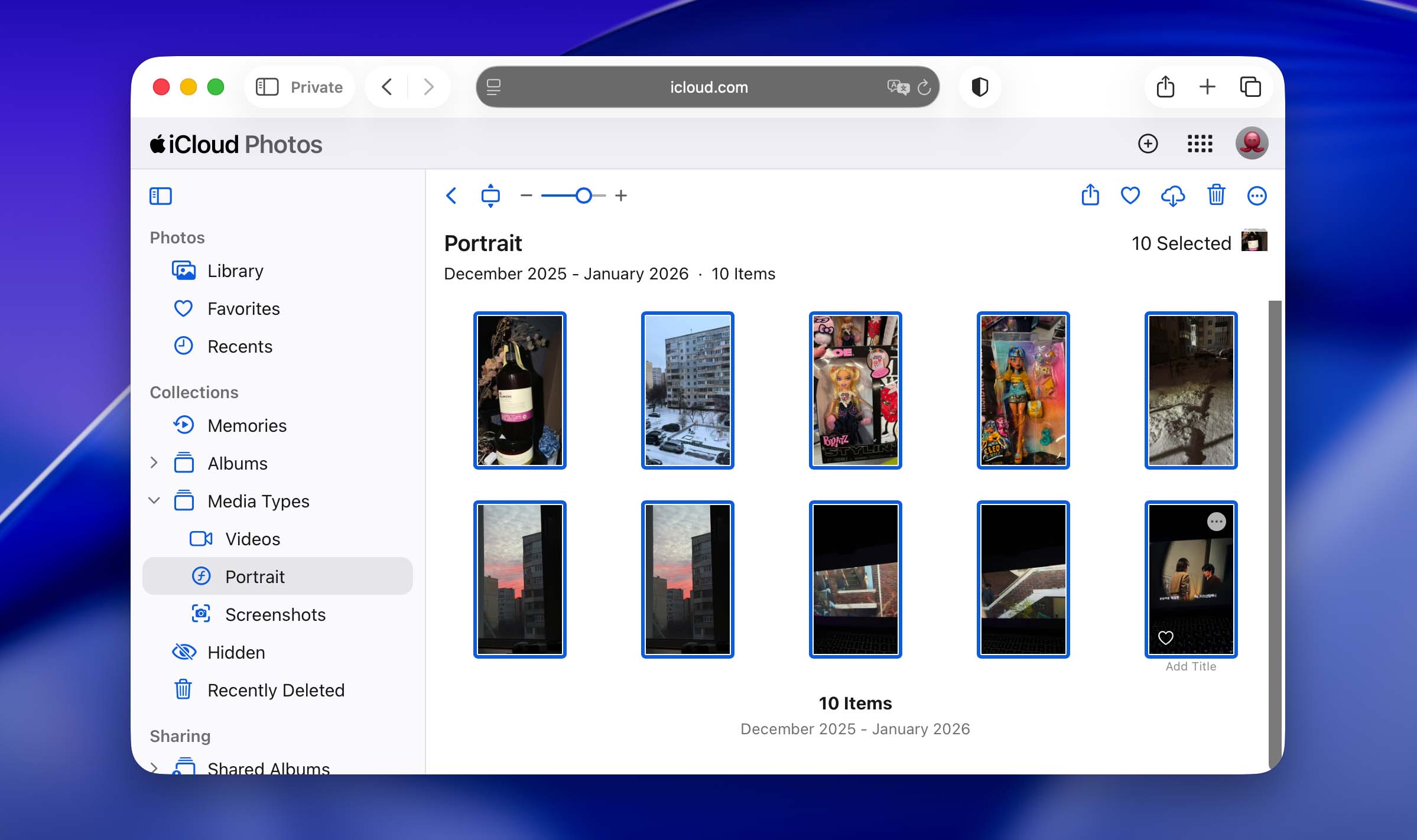Viewport: 1417px width, 840px height.
Task: Click the Videos camera icon
Action: coord(201,539)
